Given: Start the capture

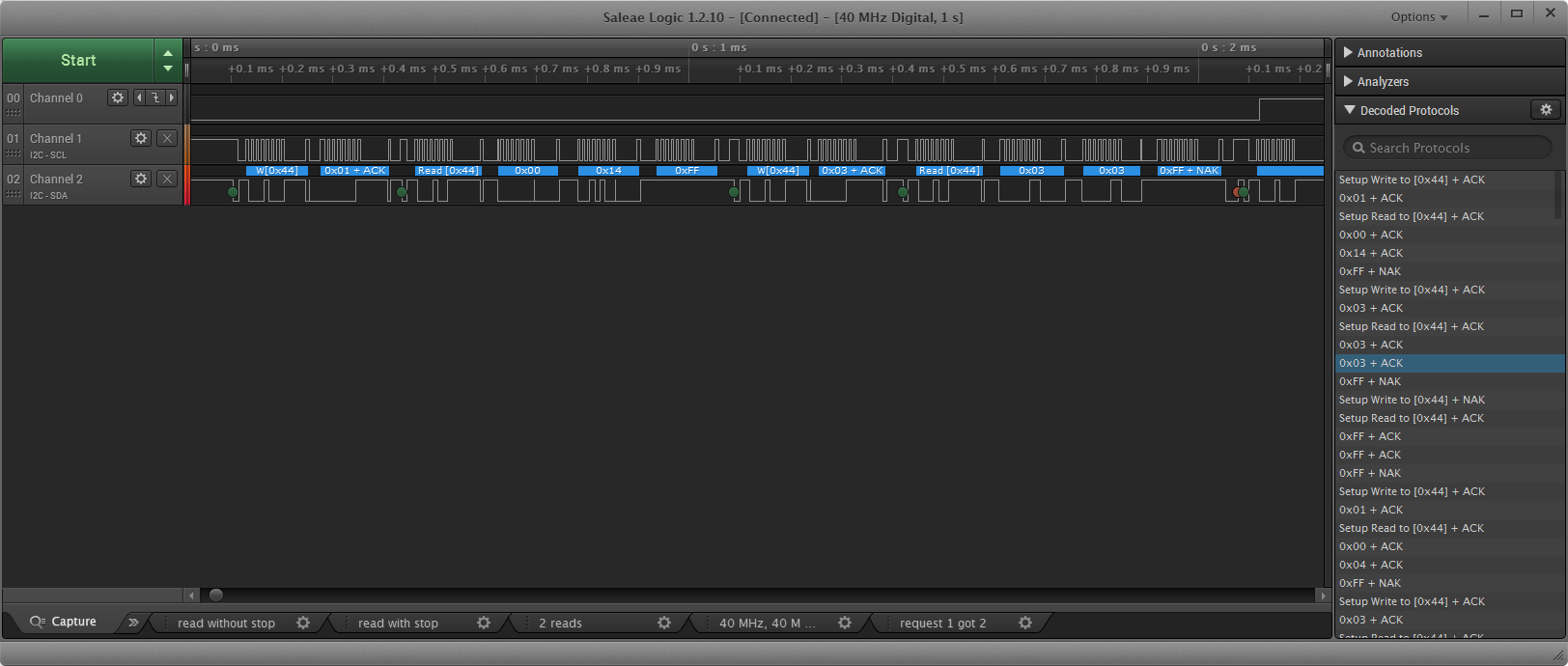Looking at the screenshot, I should click(78, 60).
